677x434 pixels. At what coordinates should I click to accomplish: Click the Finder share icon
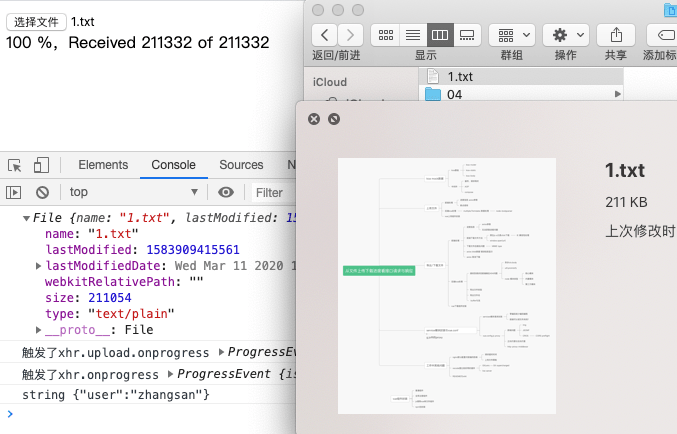(616, 35)
